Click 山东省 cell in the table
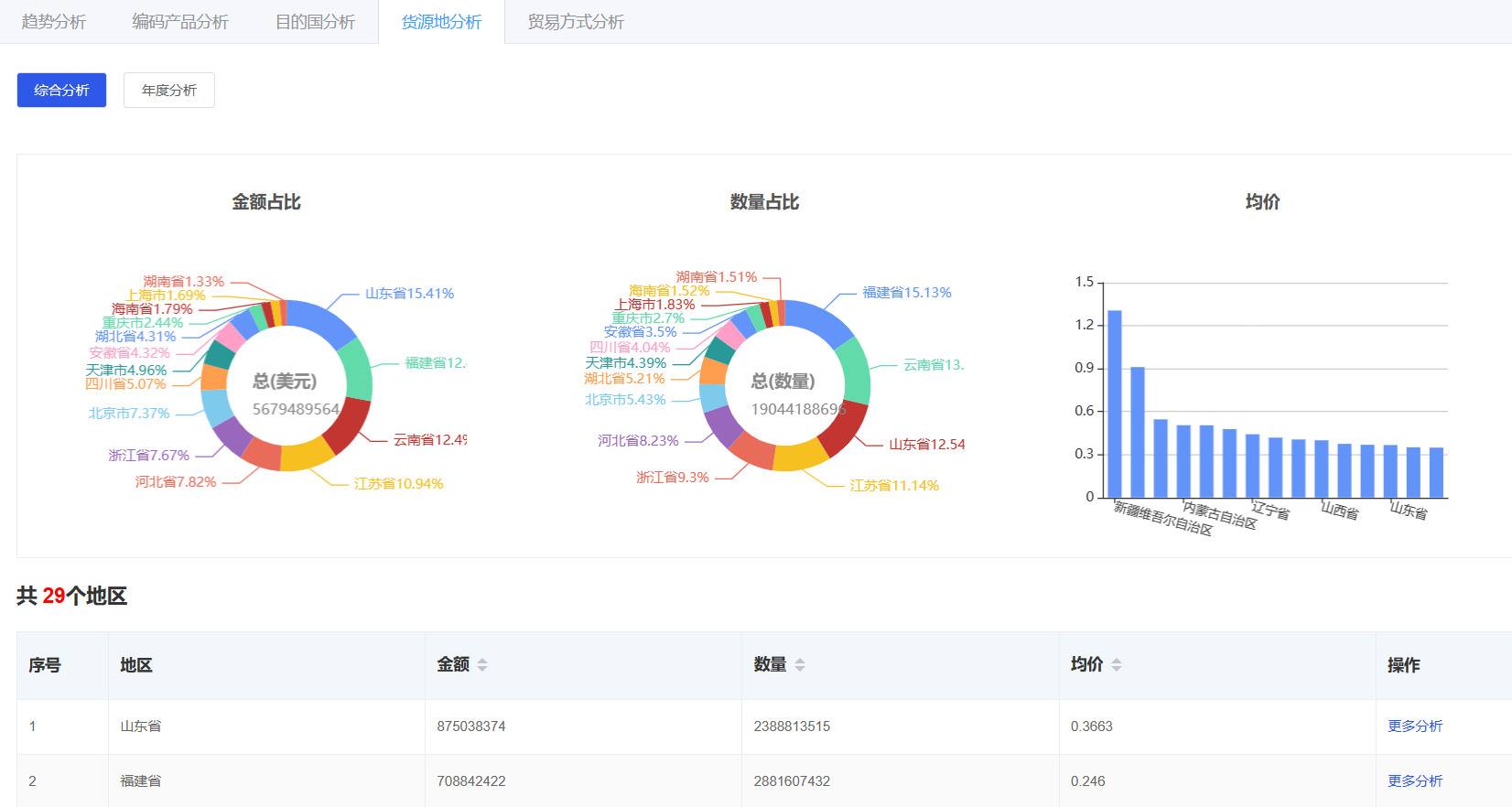 tap(141, 726)
